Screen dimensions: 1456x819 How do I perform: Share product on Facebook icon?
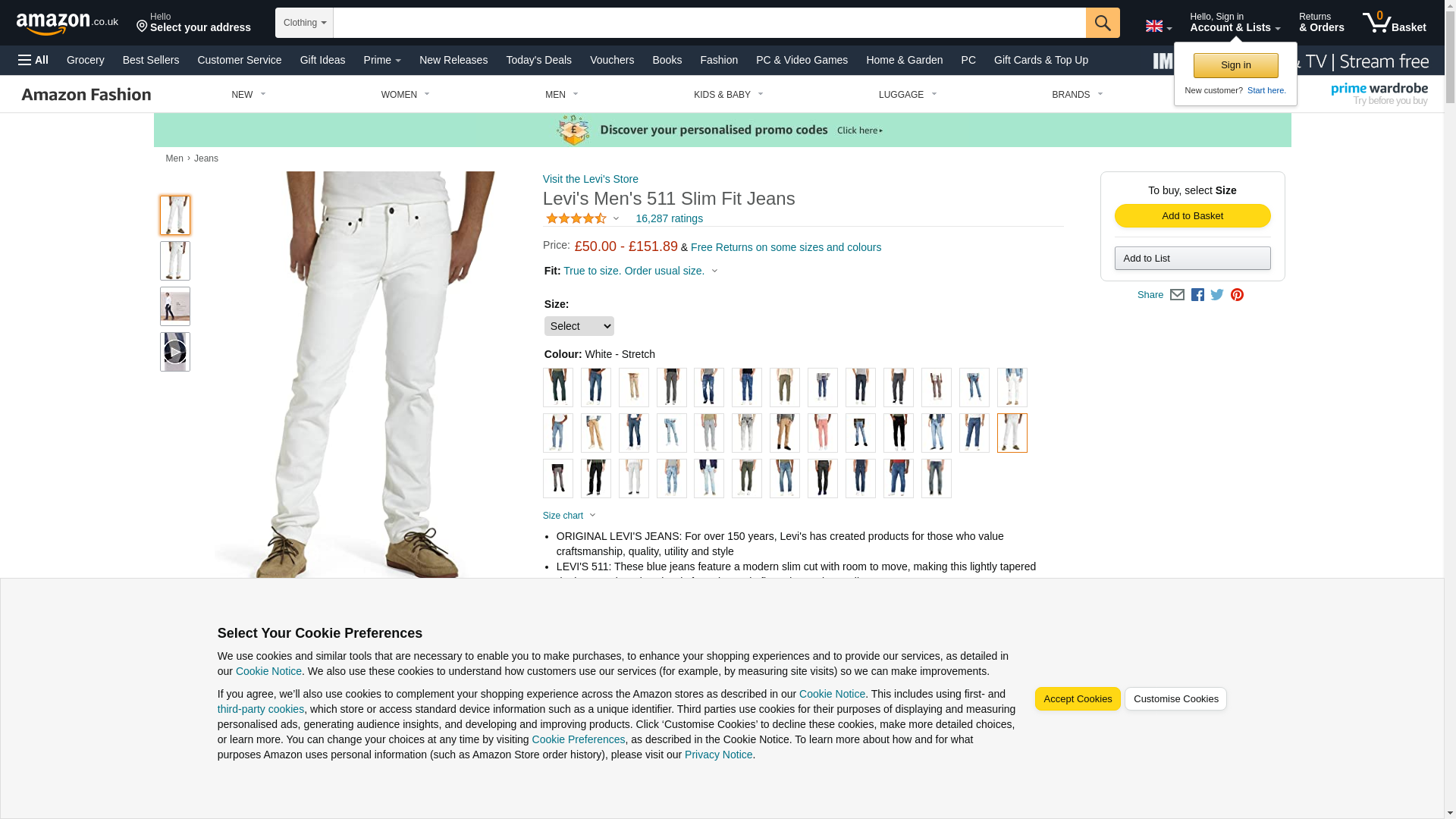[1197, 295]
